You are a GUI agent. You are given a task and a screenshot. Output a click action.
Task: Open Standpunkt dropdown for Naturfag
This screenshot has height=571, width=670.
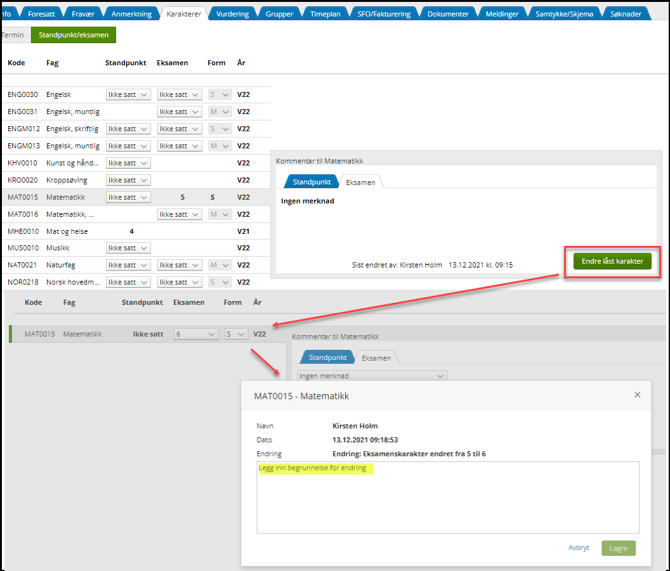[129, 265]
